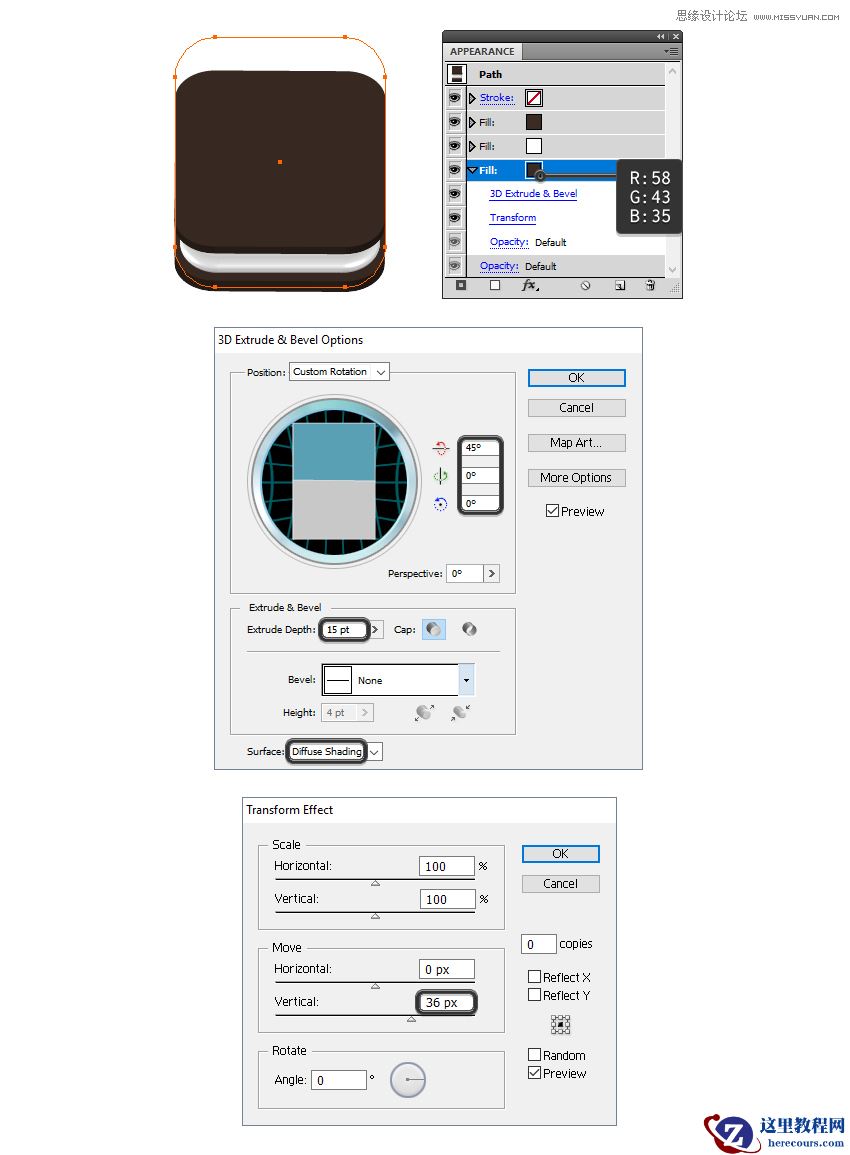This screenshot has width=850, height=1155.
Task: Open the Extrude Depth arrow slider popup
Action: pos(376,630)
